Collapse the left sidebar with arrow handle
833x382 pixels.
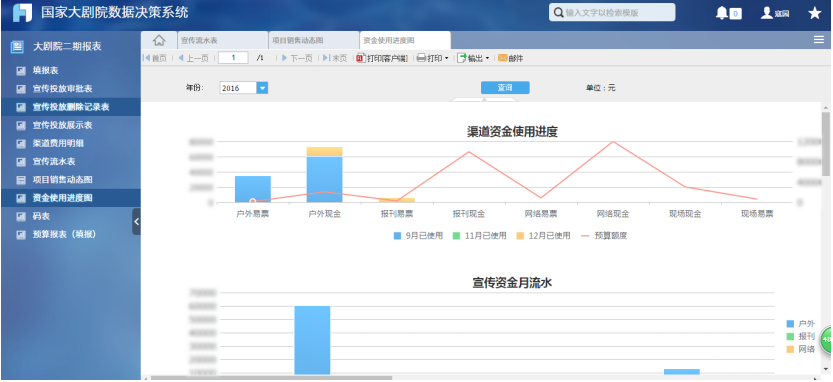tap(137, 222)
